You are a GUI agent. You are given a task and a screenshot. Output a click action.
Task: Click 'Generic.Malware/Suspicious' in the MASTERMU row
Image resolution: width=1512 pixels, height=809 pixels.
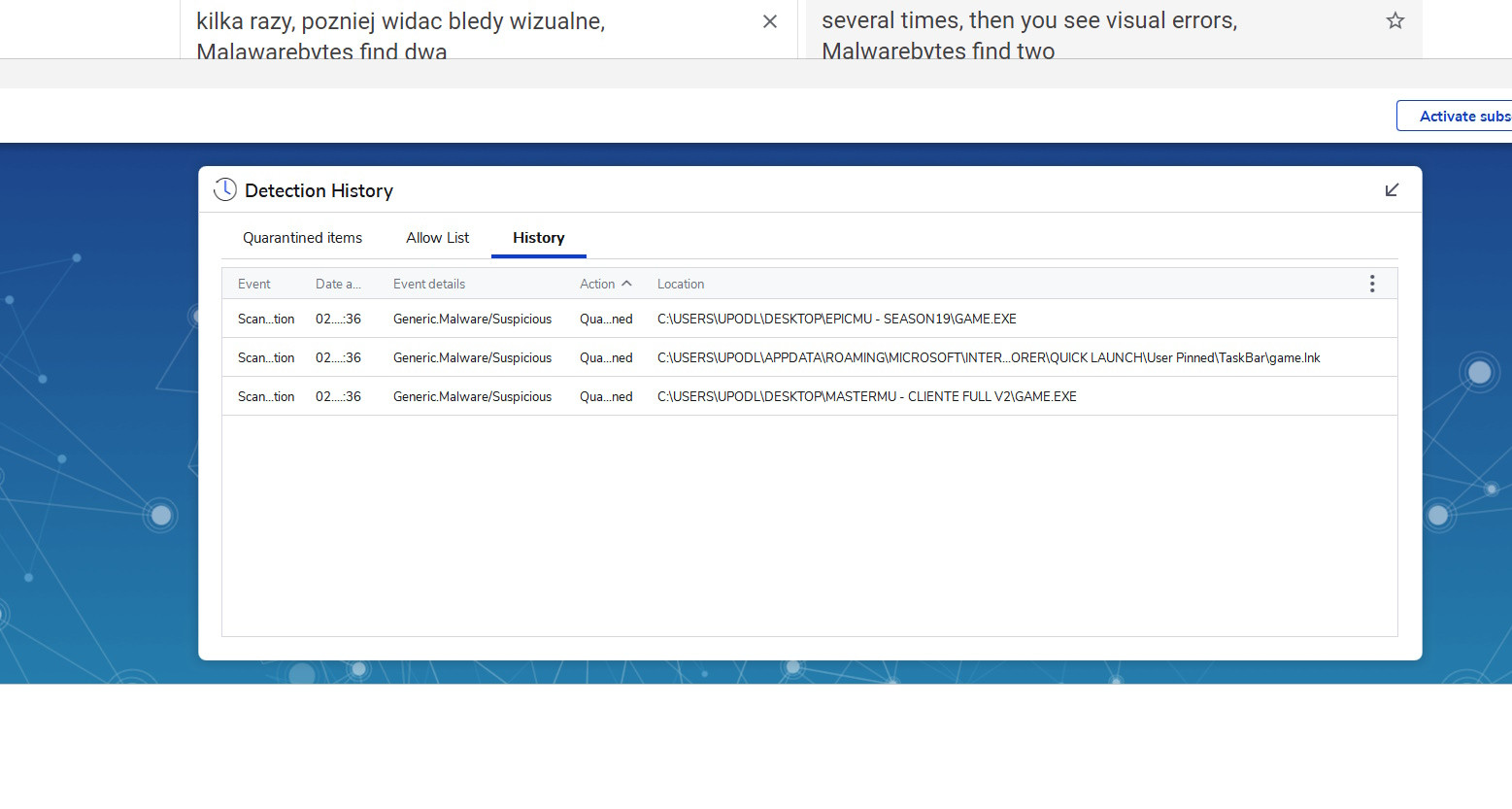point(472,396)
